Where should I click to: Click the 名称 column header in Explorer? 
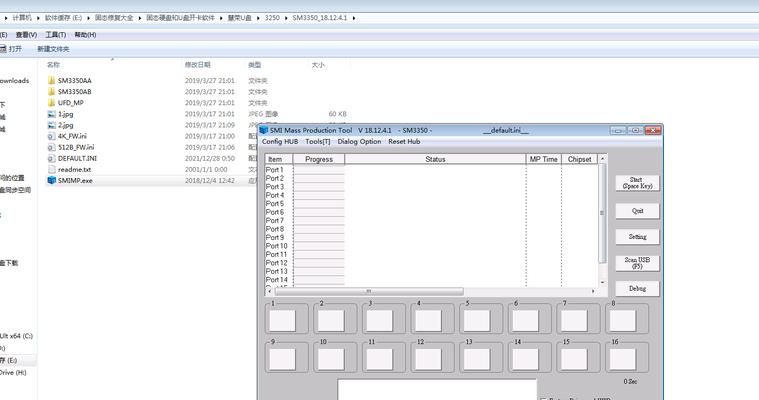[x=53, y=64]
